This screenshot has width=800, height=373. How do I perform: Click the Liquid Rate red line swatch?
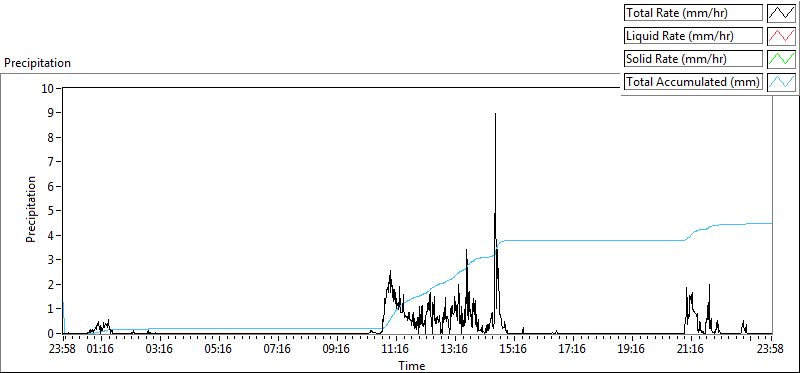pos(782,36)
